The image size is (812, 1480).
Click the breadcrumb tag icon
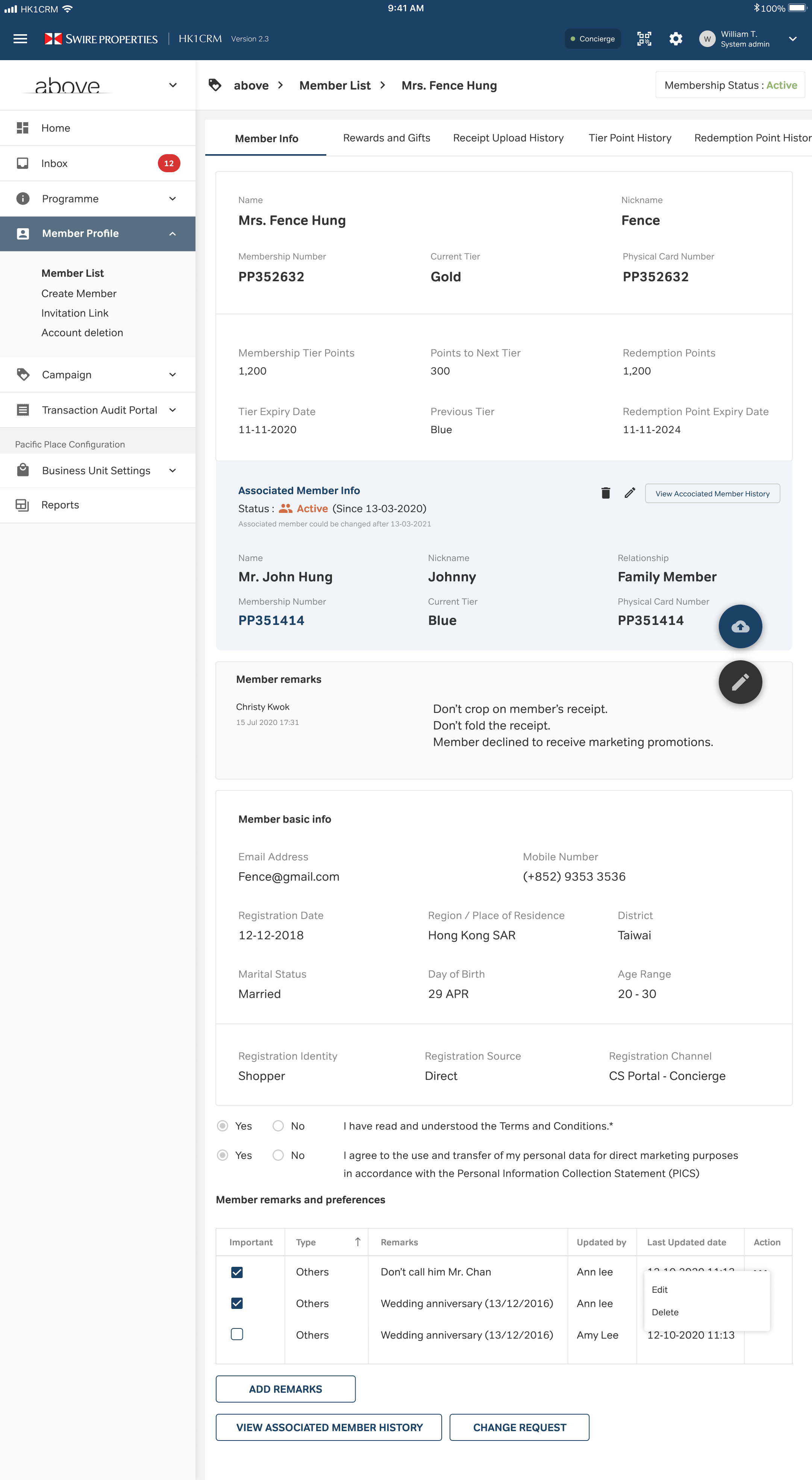tap(215, 85)
